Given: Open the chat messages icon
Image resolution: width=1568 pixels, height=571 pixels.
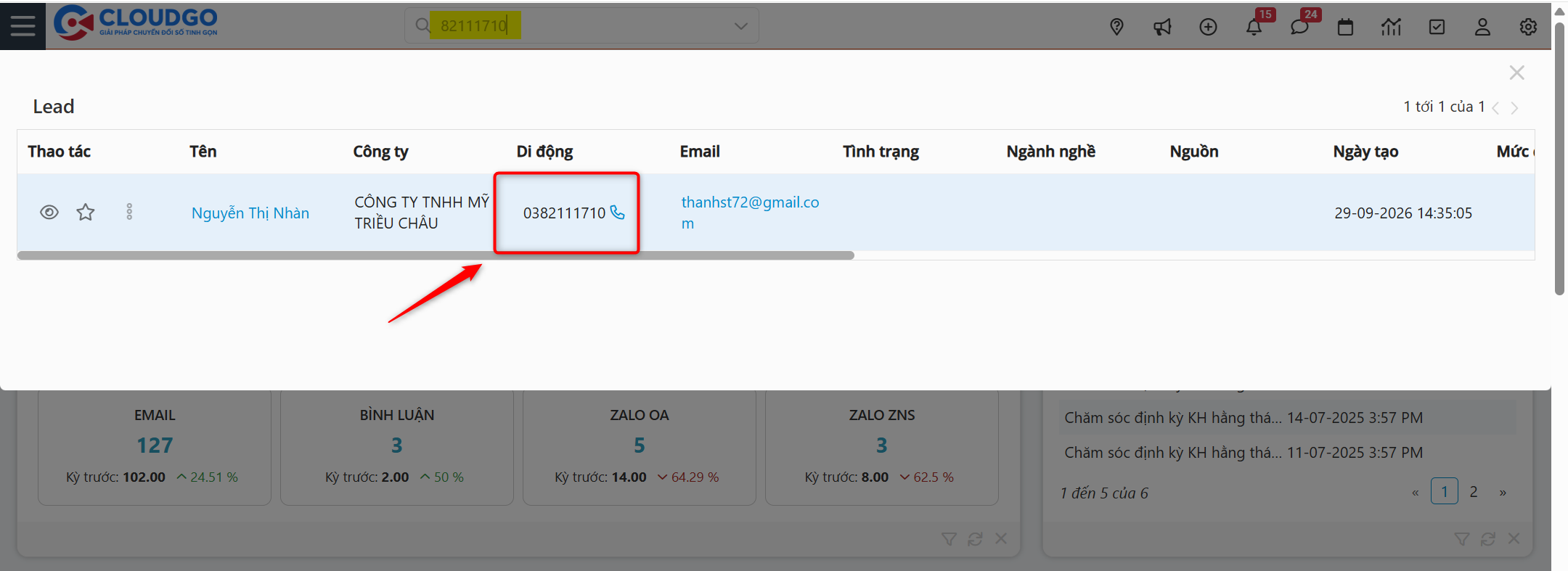Looking at the screenshot, I should click(x=1299, y=28).
